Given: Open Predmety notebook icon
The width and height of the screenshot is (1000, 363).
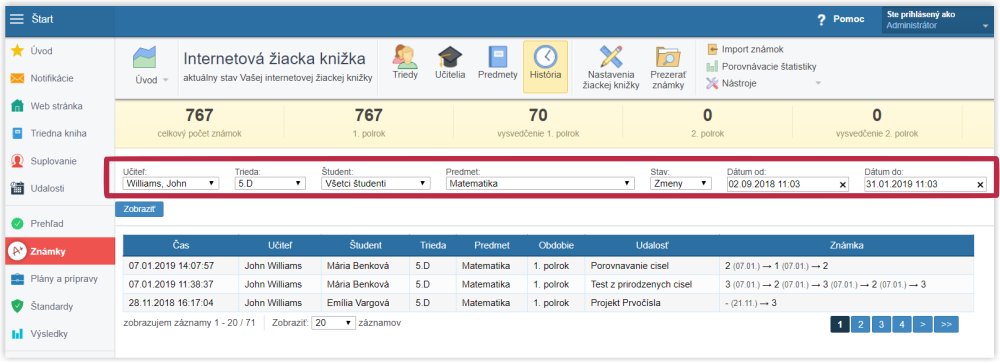Looking at the screenshot, I should [x=497, y=57].
